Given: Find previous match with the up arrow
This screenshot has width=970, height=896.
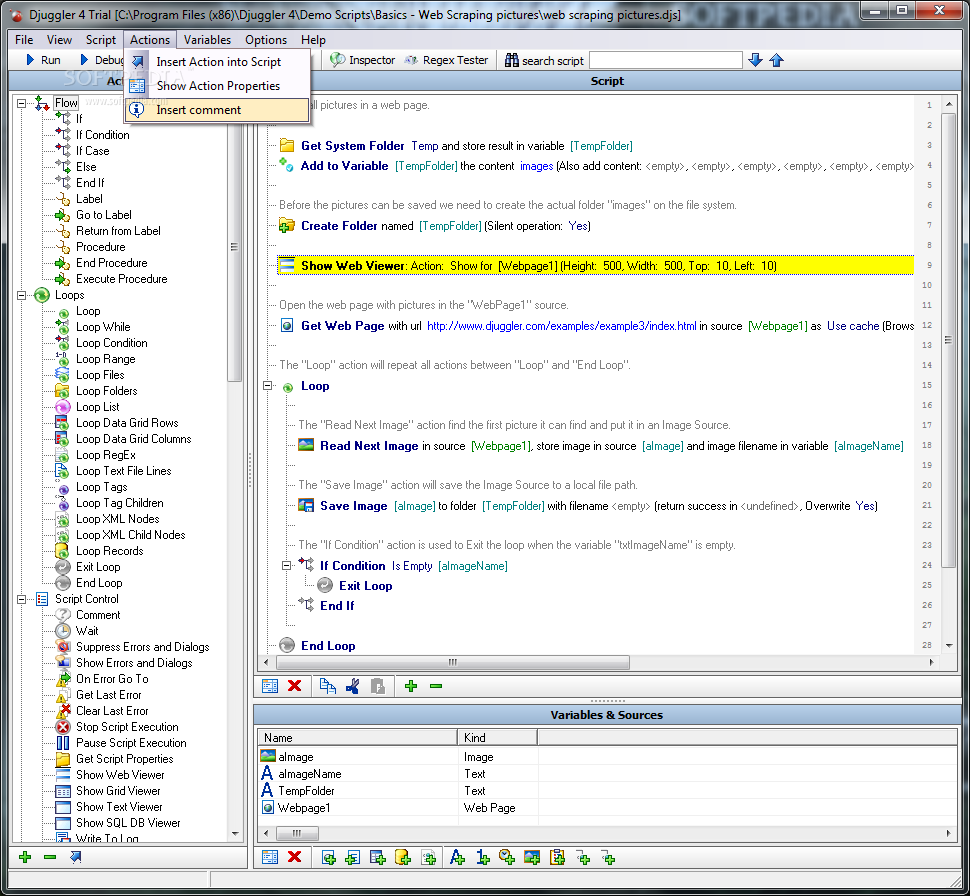Looking at the screenshot, I should [776, 60].
